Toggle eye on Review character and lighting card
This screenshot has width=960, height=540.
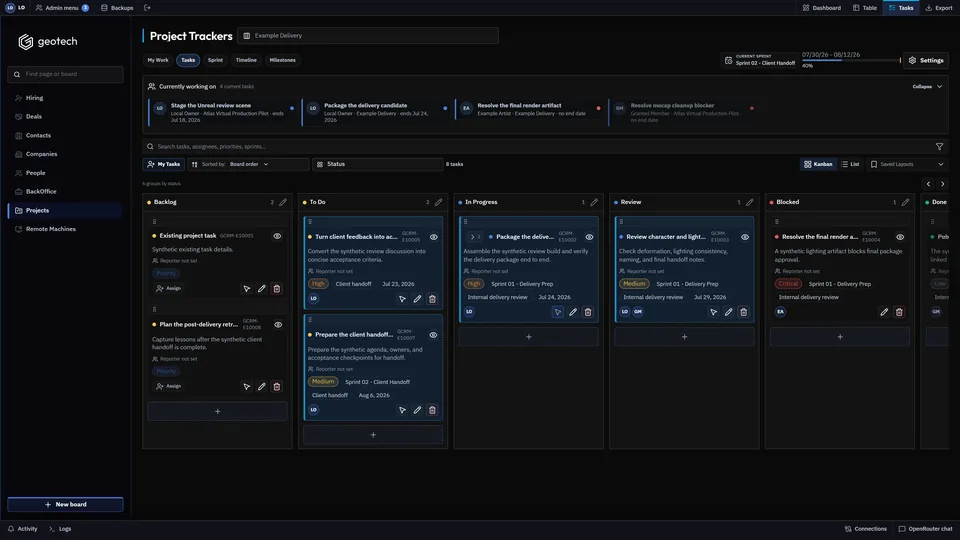pos(744,237)
